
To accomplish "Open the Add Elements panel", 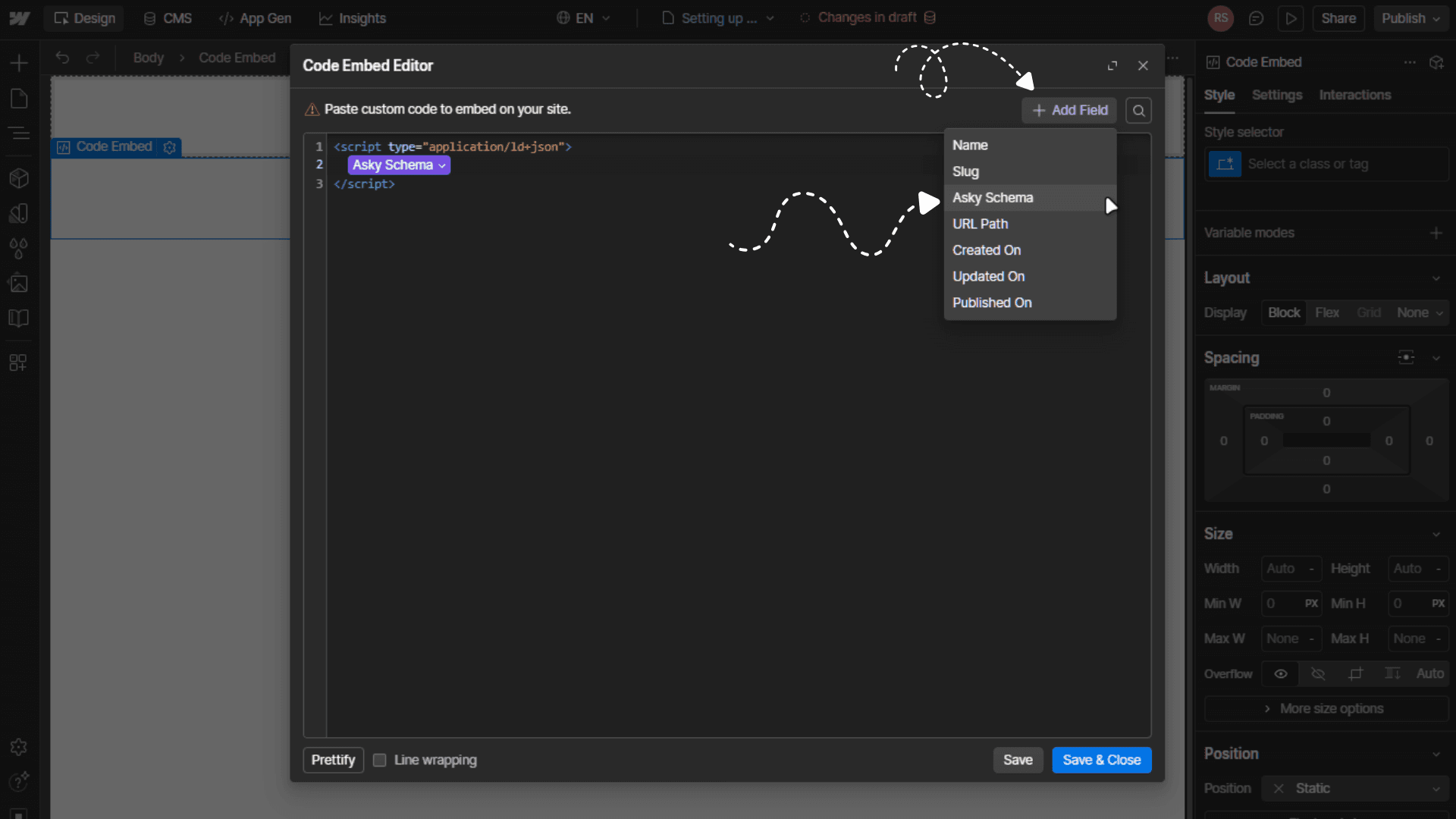I will click(18, 62).
